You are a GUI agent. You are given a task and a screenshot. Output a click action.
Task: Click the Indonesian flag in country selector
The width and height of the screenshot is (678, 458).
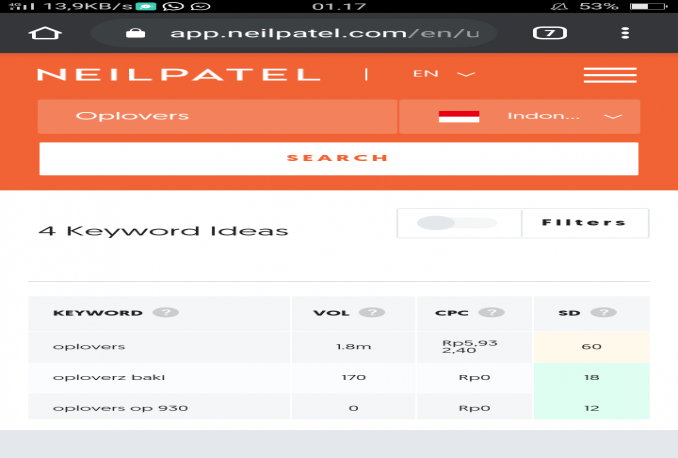pyautogui.click(x=459, y=116)
